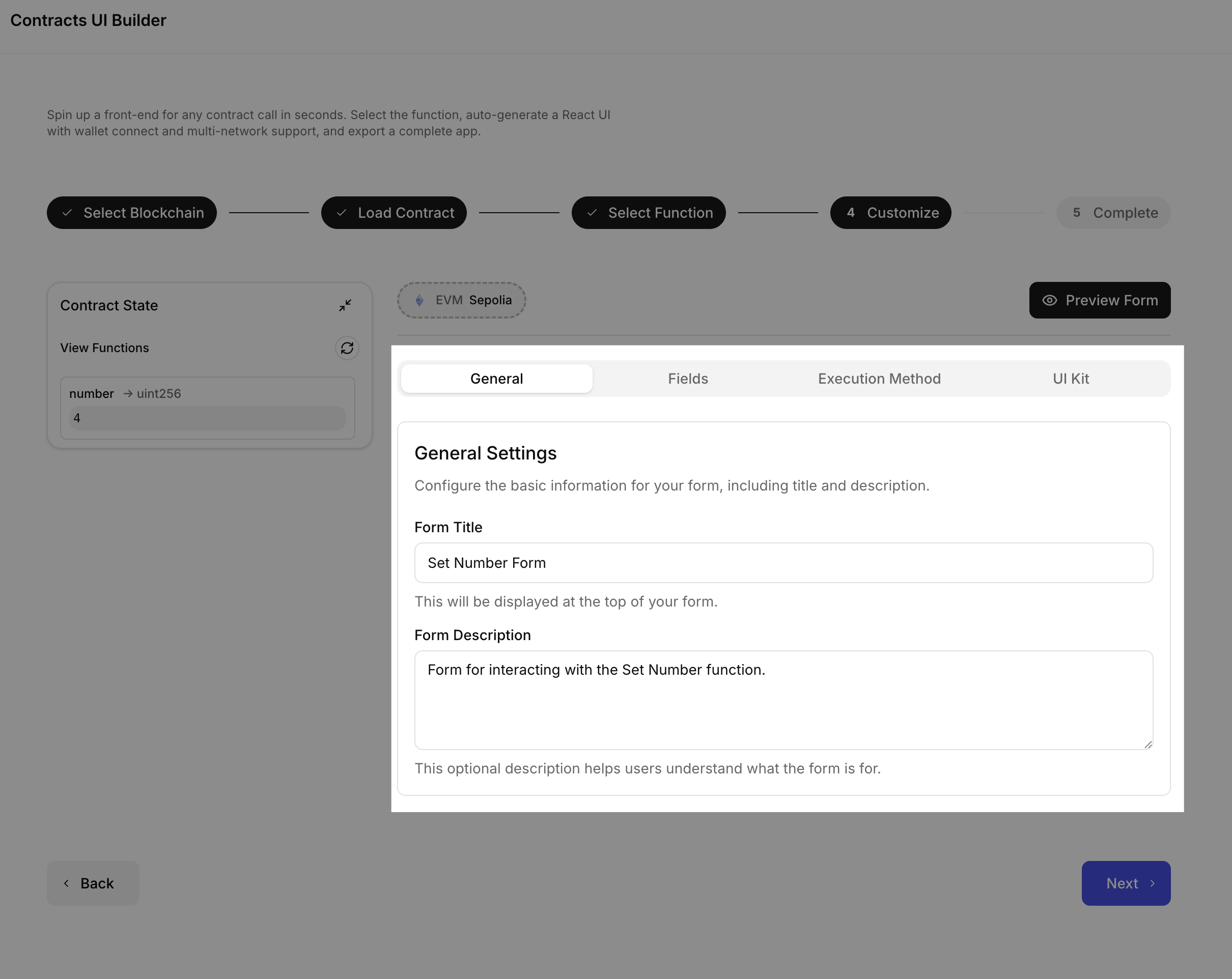The width and height of the screenshot is (1232, 979).
Task: Open the EVM Sepolia network selector
Action: 461,300
